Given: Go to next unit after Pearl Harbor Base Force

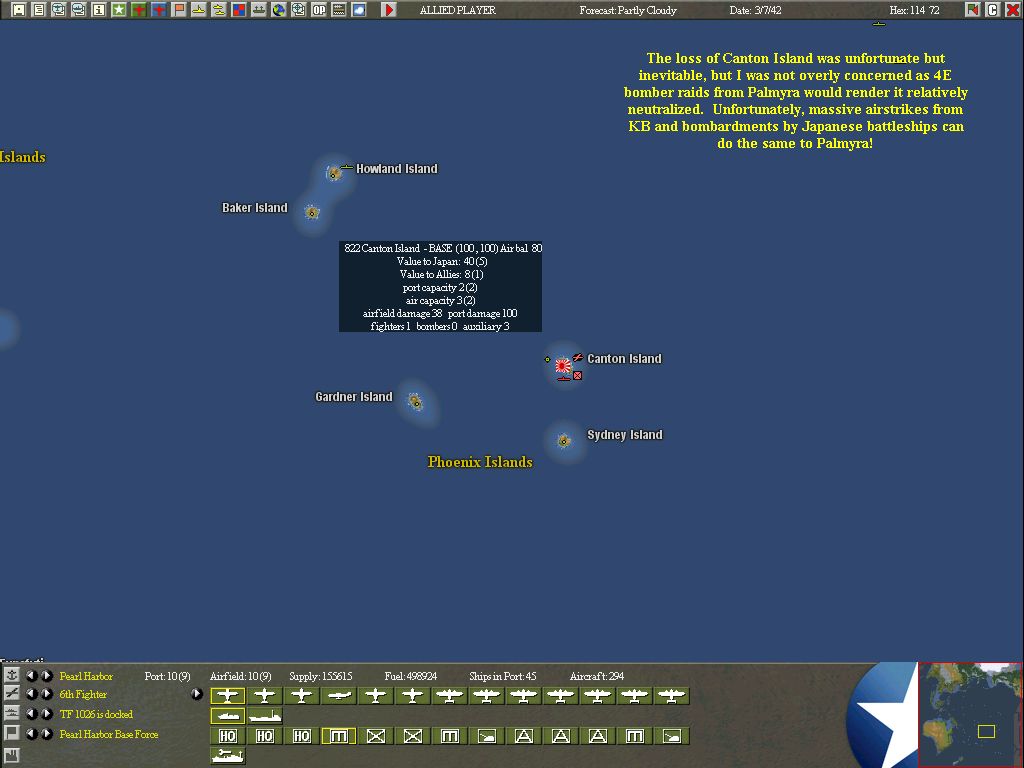Looking at the screenshot, I should pos(46,734).
